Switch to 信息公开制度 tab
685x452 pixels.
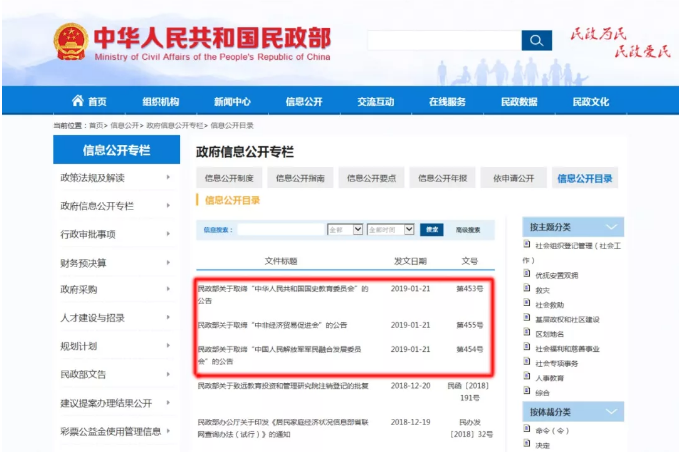tap(229, 178)
